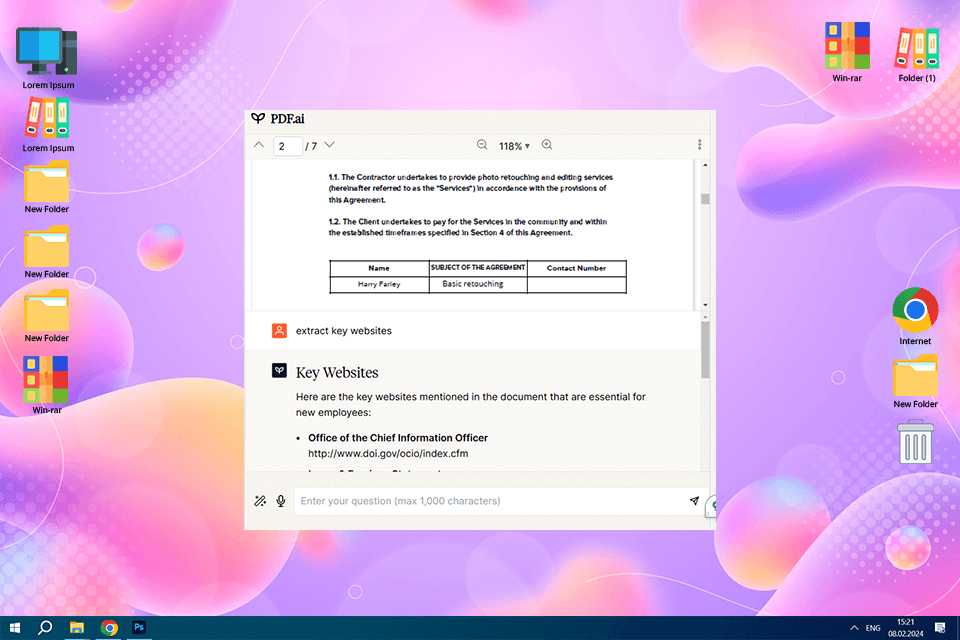Open Chrome from the taskbar
This screenshot has width=960, height=640.
[109, 628]
